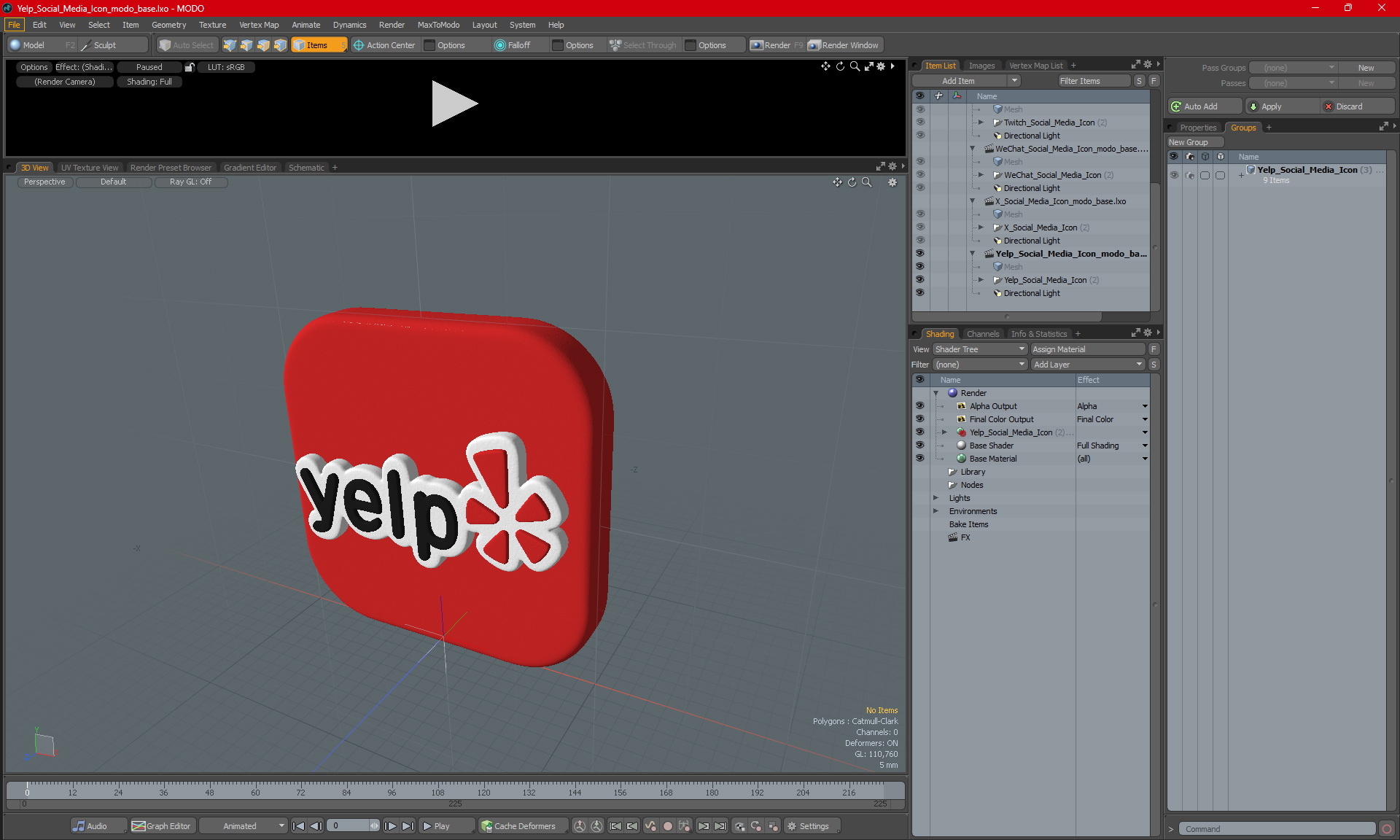1400x840 pixels.
Task: Open the Geometry menu
Action: [x=168, y=25]
